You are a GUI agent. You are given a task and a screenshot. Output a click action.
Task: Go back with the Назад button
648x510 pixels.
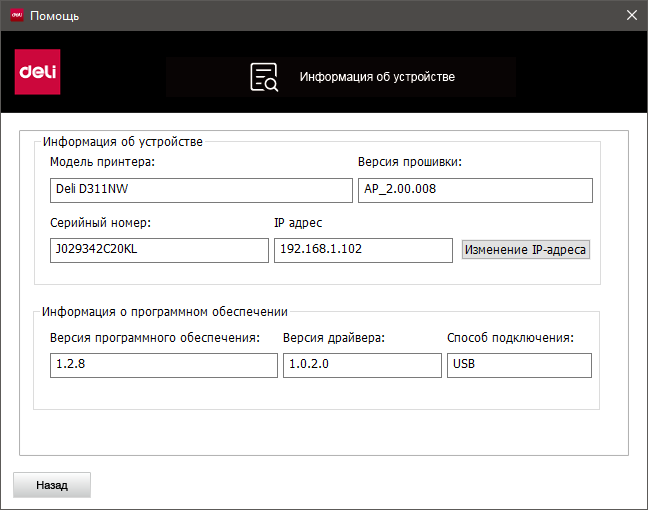(x=52, y=485)
